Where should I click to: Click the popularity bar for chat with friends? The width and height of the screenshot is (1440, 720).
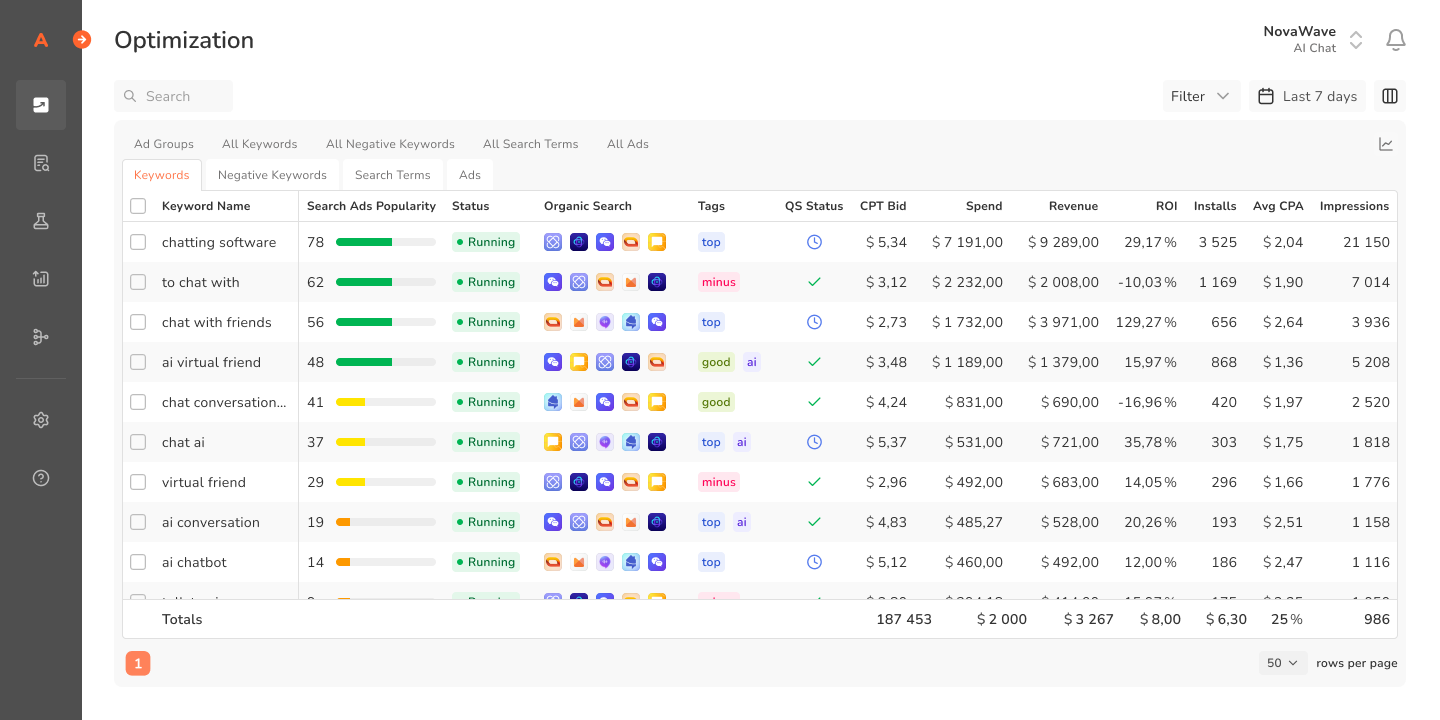[x=385, y=322]
